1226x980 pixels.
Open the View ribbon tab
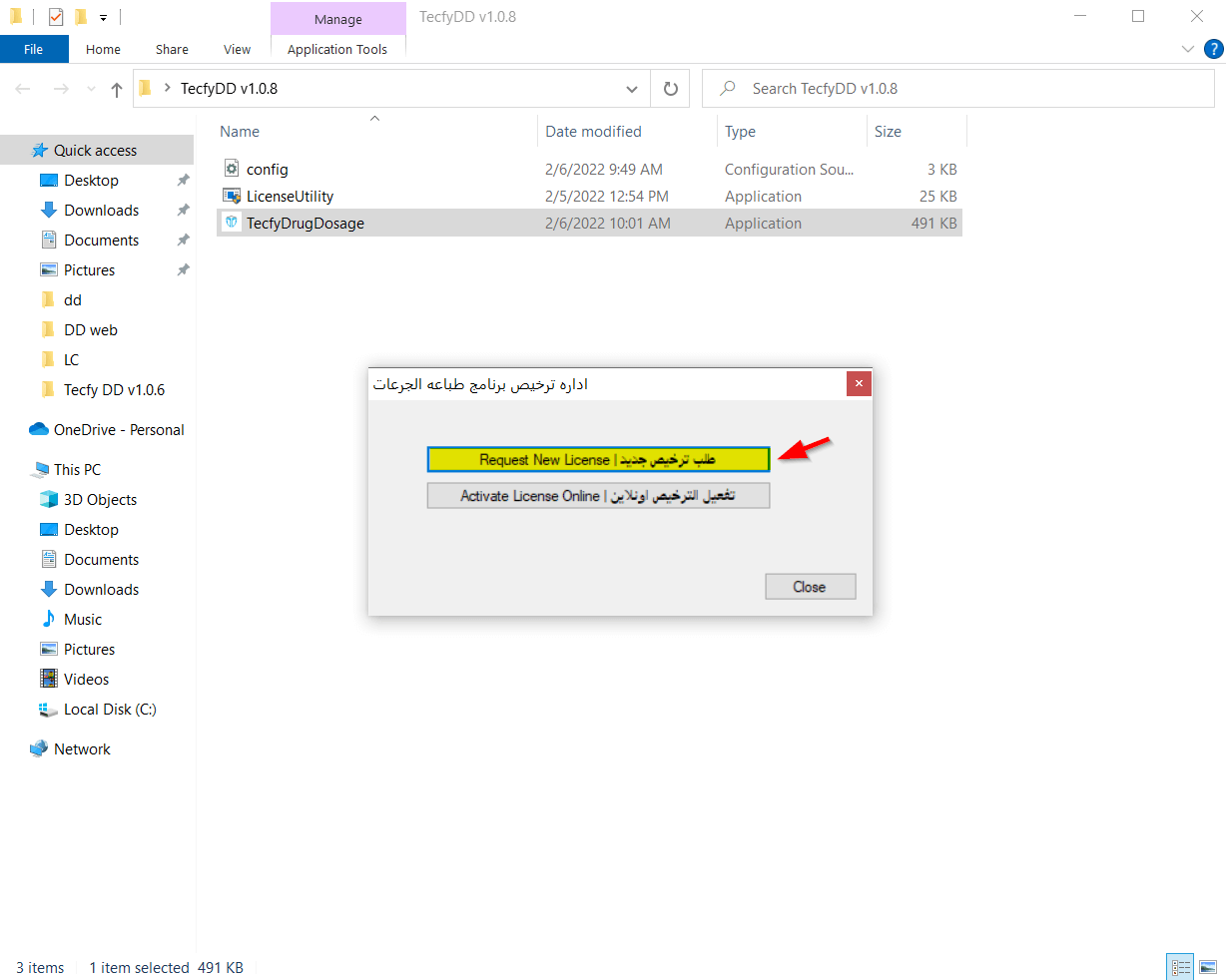click(237, 49)
